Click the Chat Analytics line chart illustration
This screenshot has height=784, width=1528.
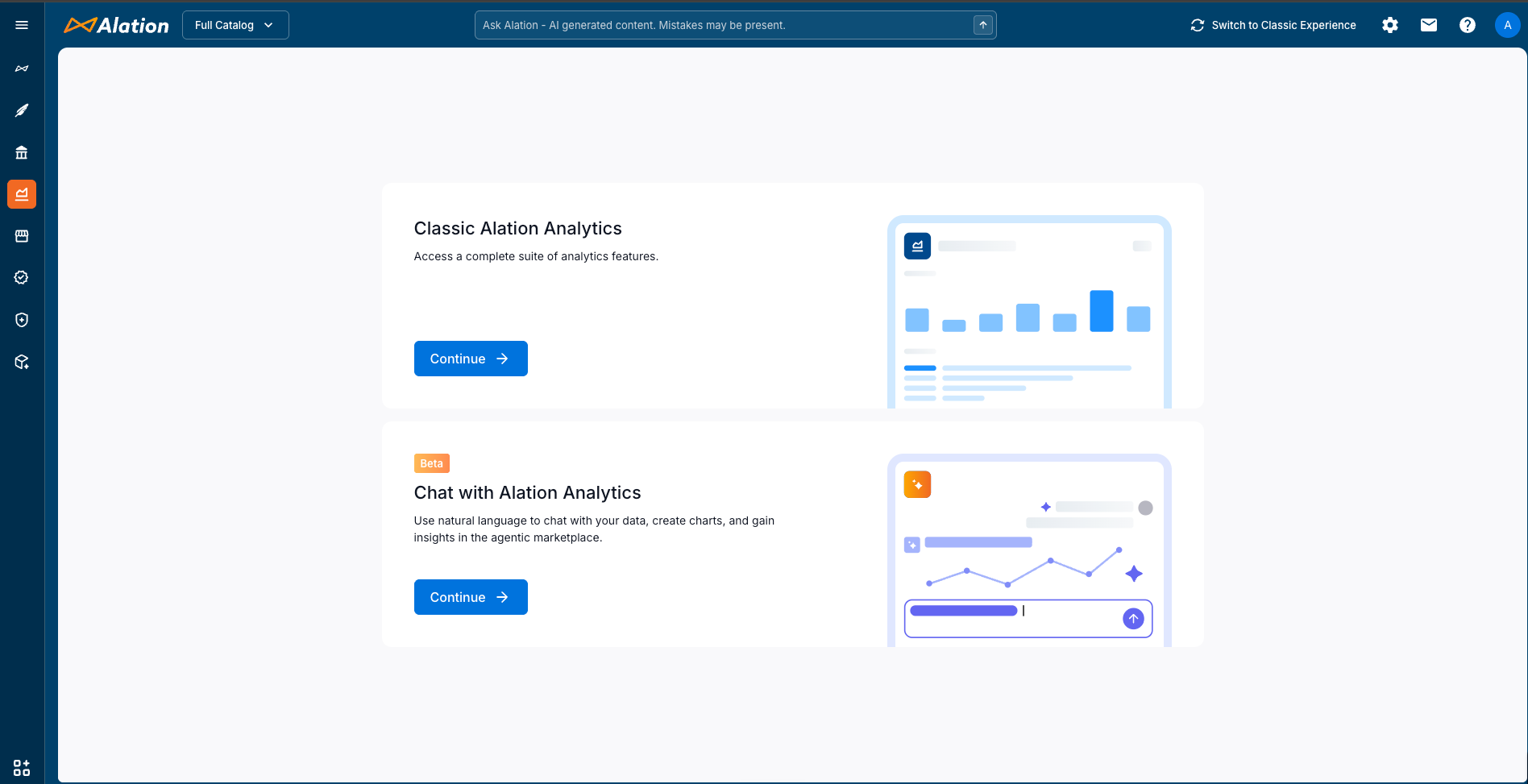point(1029,550)
